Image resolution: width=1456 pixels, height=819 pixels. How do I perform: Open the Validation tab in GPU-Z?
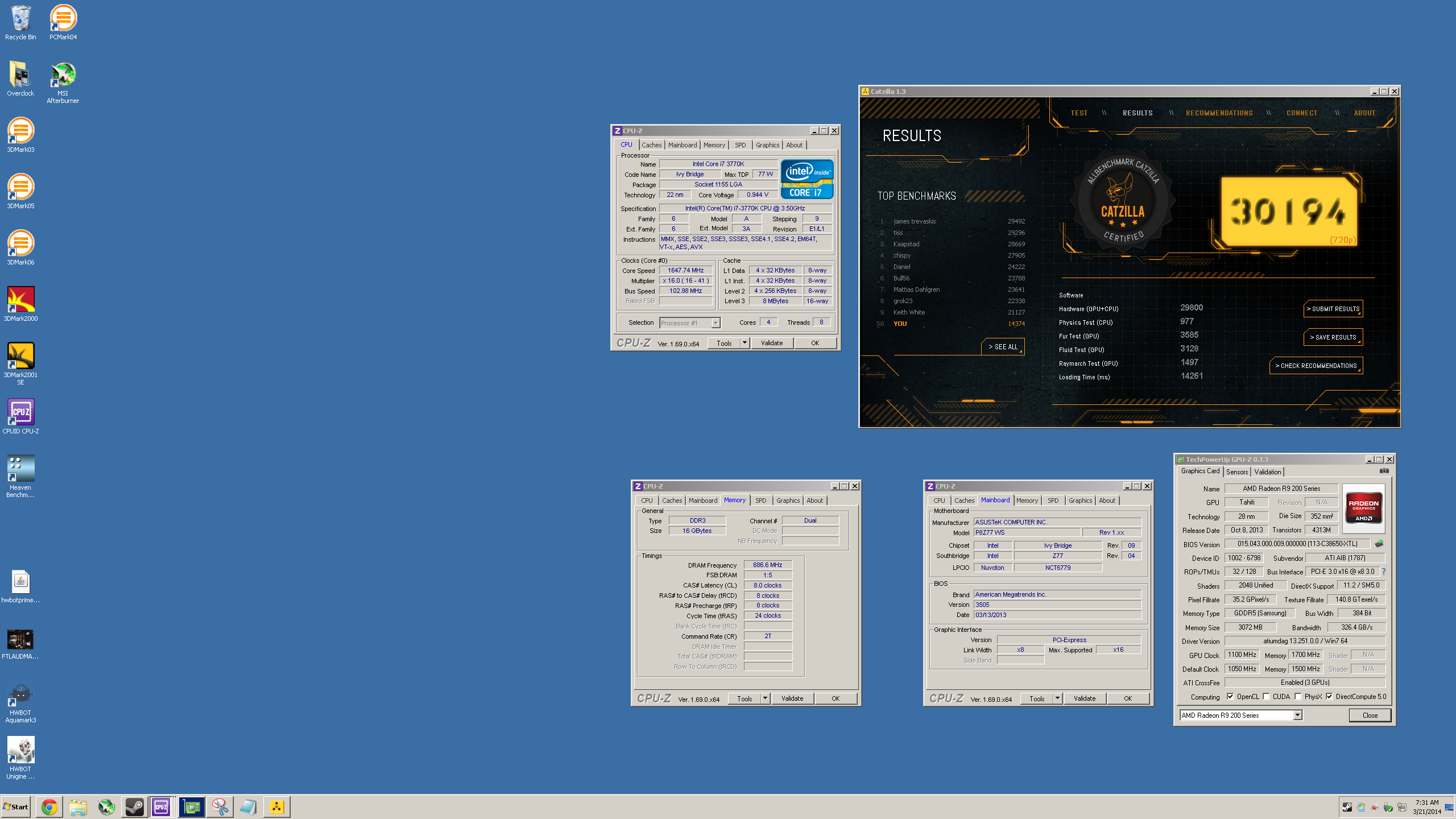[x=1267, y=472]
